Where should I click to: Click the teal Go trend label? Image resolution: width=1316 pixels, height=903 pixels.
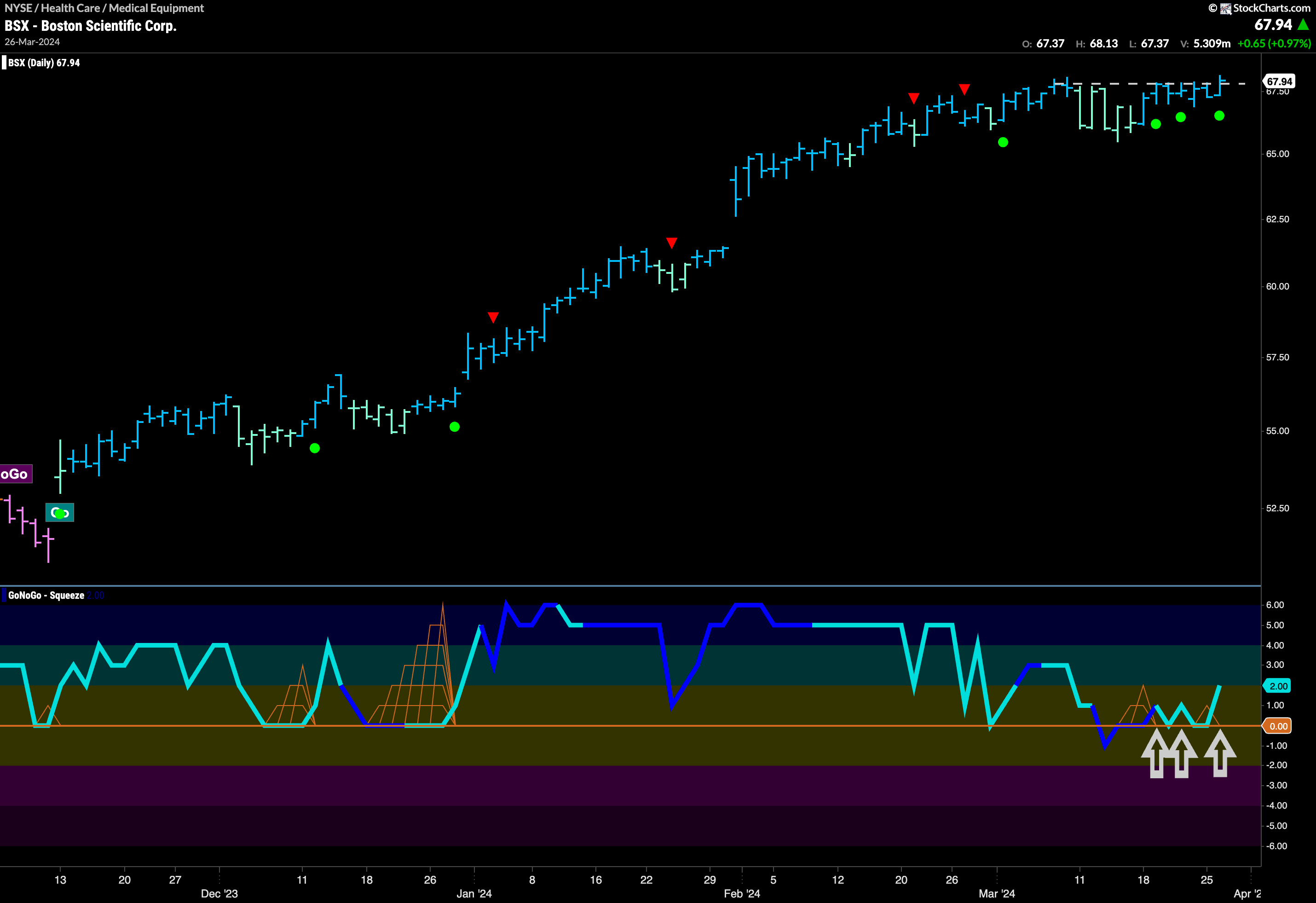pos(59,513)
